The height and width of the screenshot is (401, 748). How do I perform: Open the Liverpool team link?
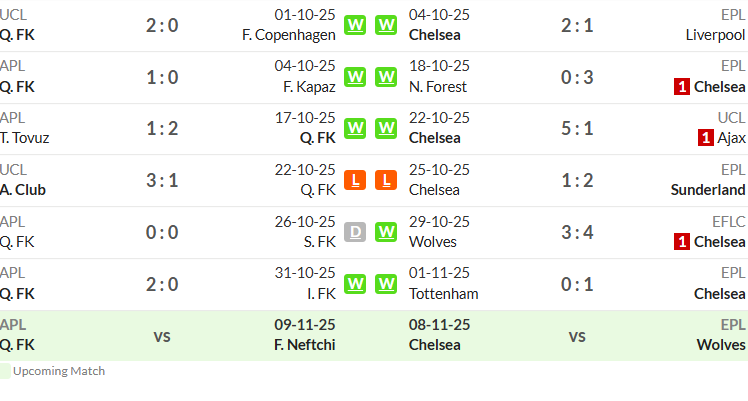(715, 35)
